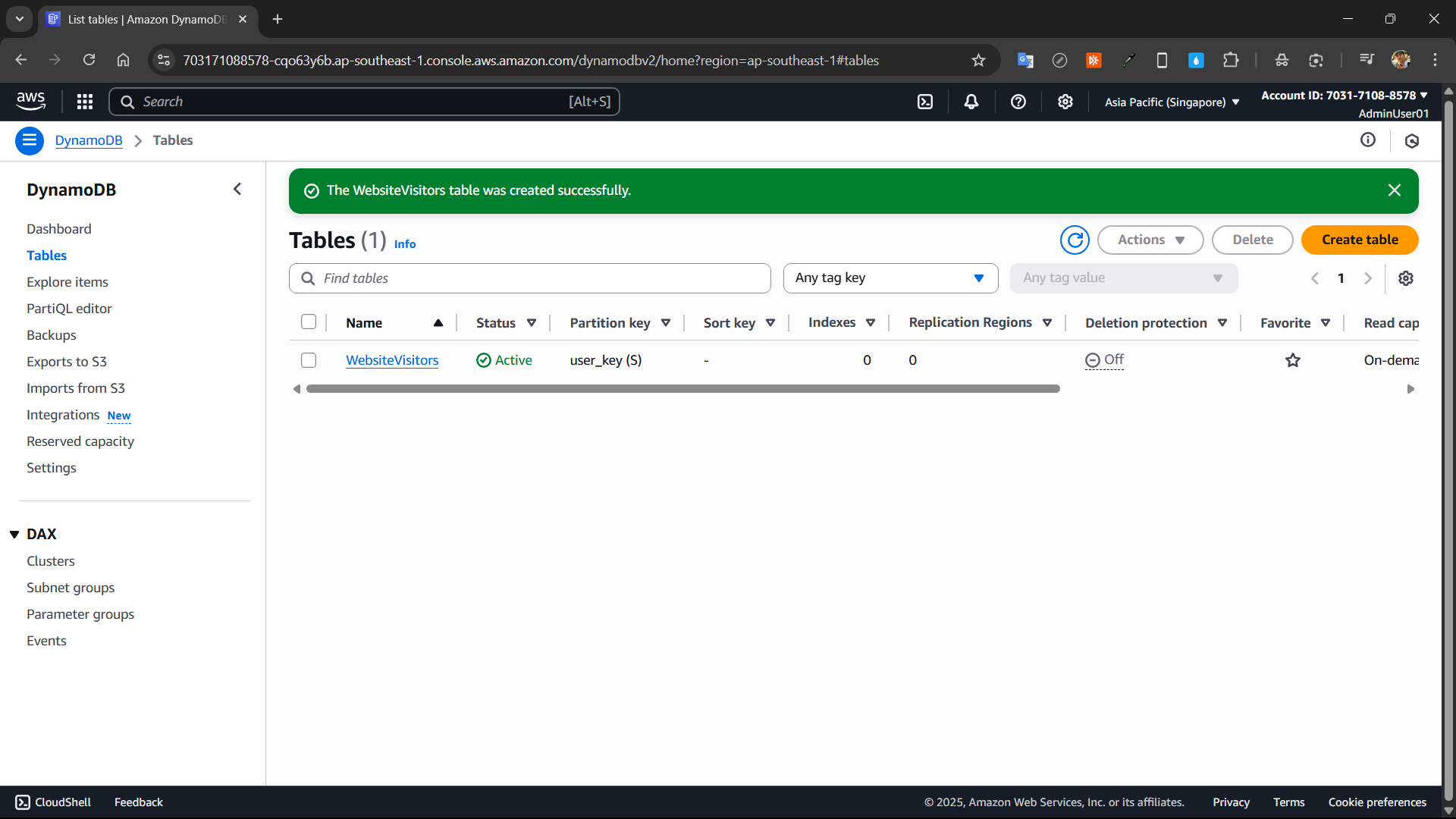The width and height of the screenshot is (1456, 819).
Task: Reload the browser page
Action: click(x=89, y=60)
